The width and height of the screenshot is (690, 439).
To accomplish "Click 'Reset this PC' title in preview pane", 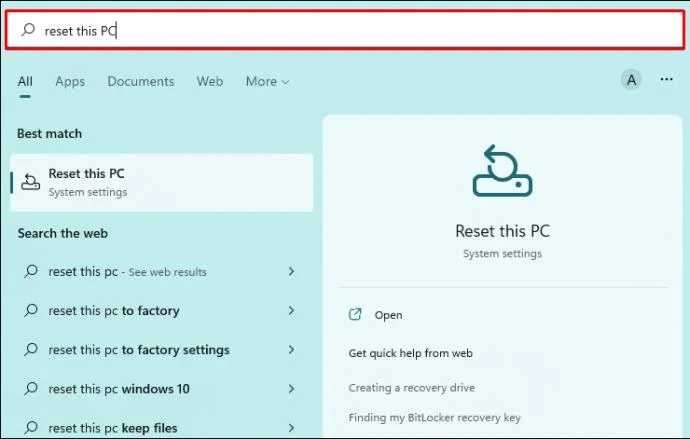I will click(503, 231).
